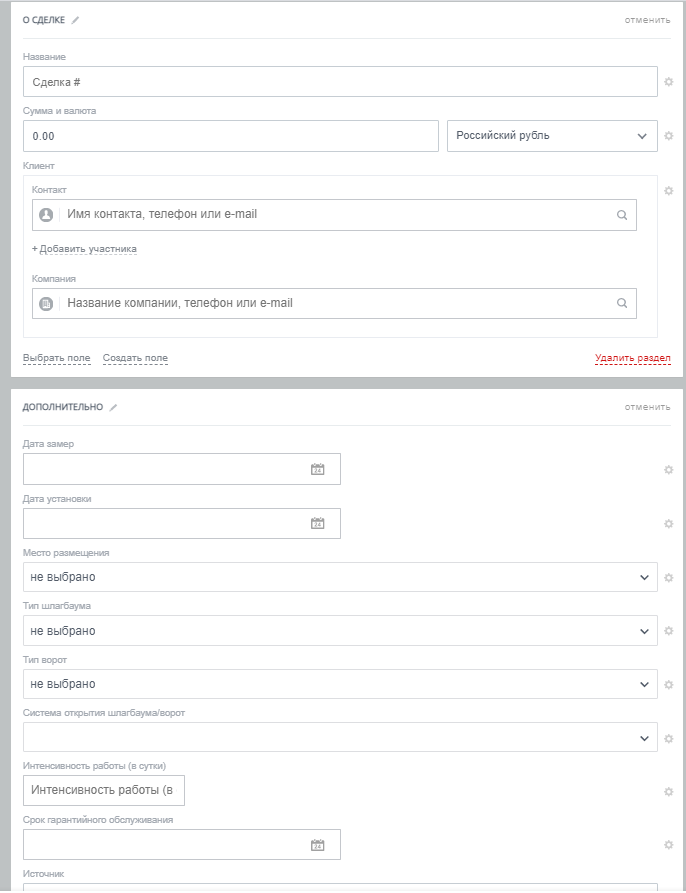
Task: Expand Место размещения dropdown
Action: pos(340,577)
